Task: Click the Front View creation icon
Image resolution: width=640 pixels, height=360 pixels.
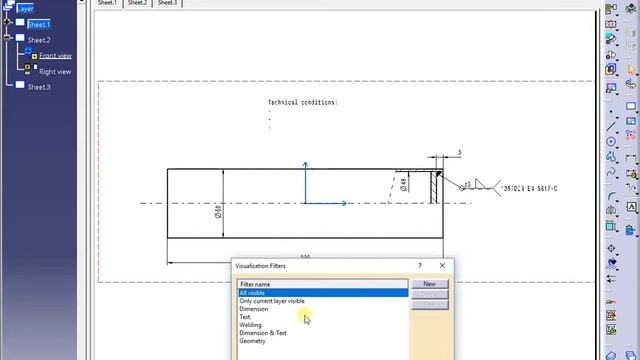Action: coord(611,8)
